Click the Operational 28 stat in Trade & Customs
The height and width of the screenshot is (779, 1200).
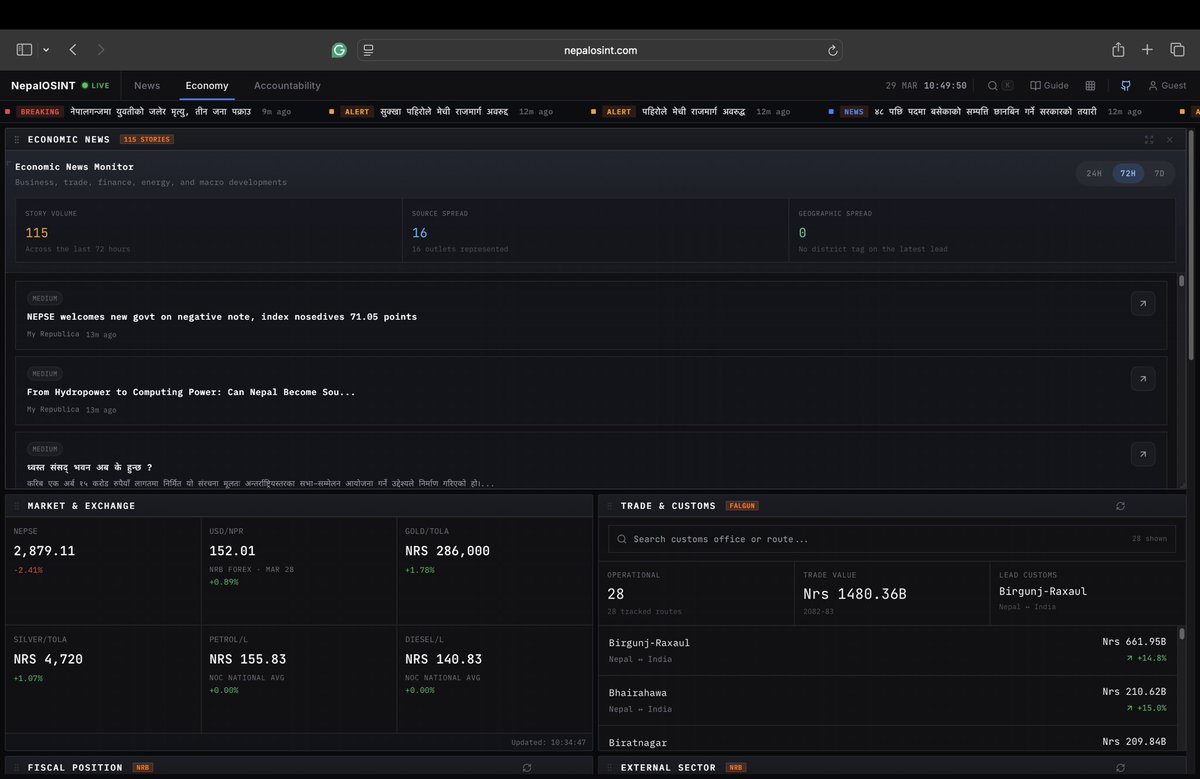tap(695, 593)
